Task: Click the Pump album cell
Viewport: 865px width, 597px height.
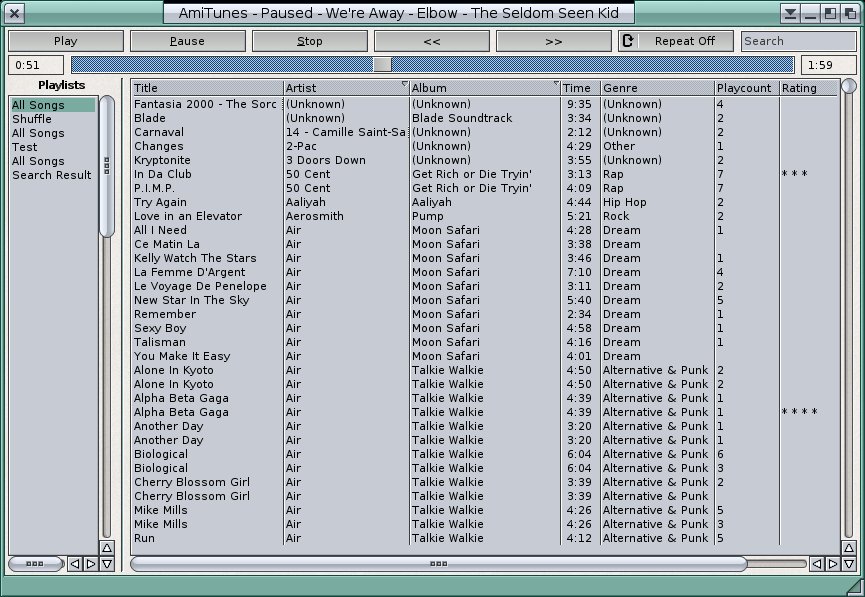Action: pyautogui.click(x=428, y=216)
